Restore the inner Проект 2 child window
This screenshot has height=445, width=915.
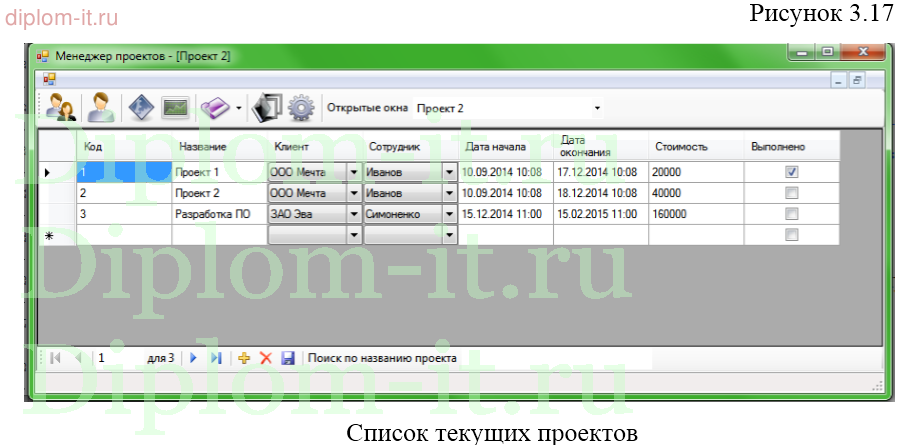[858, 81]
